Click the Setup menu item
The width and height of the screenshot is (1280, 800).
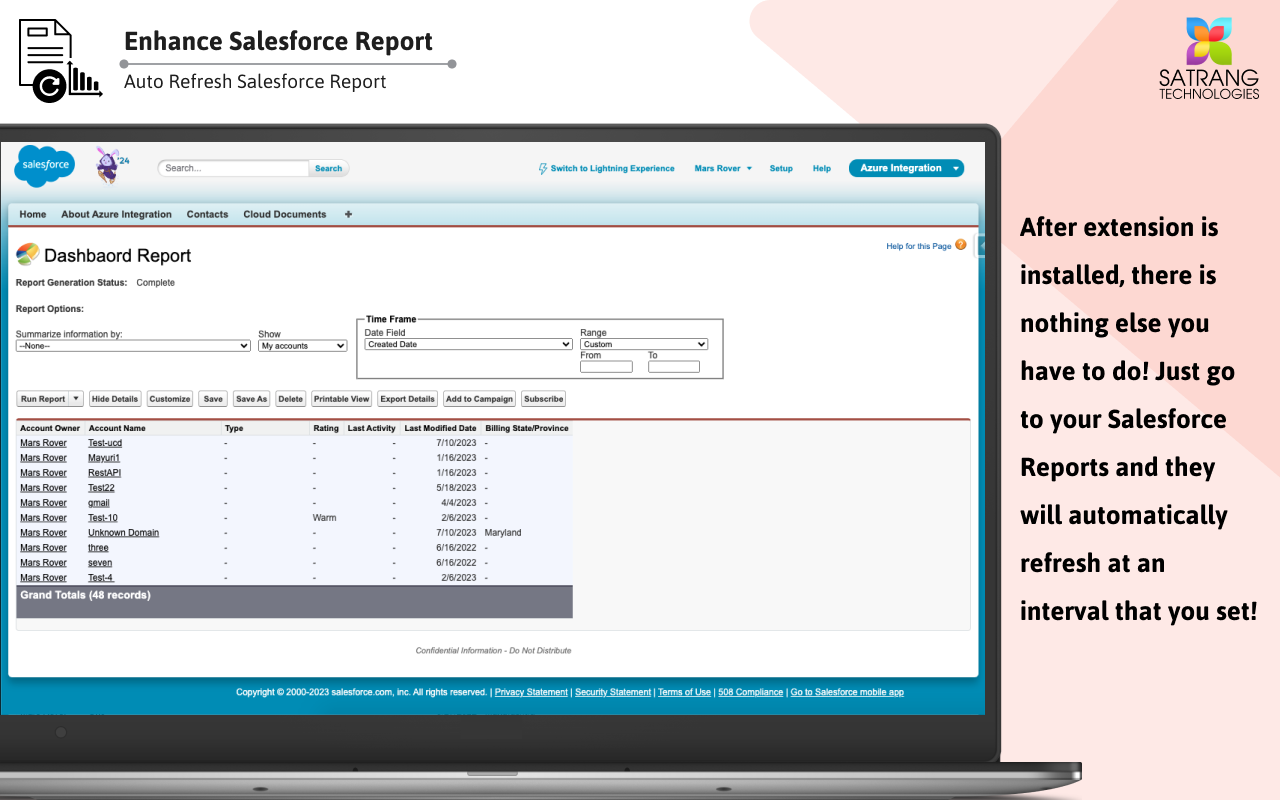781,168
